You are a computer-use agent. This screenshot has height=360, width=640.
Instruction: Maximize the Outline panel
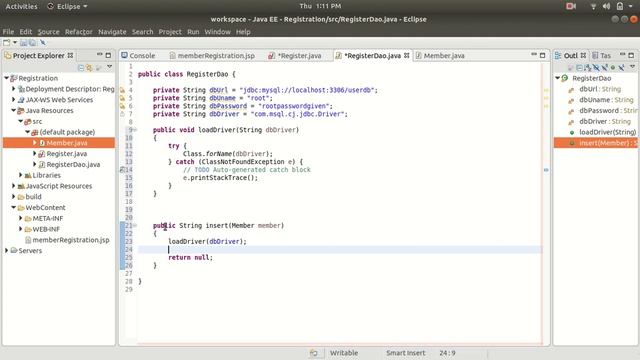(631, 55)
